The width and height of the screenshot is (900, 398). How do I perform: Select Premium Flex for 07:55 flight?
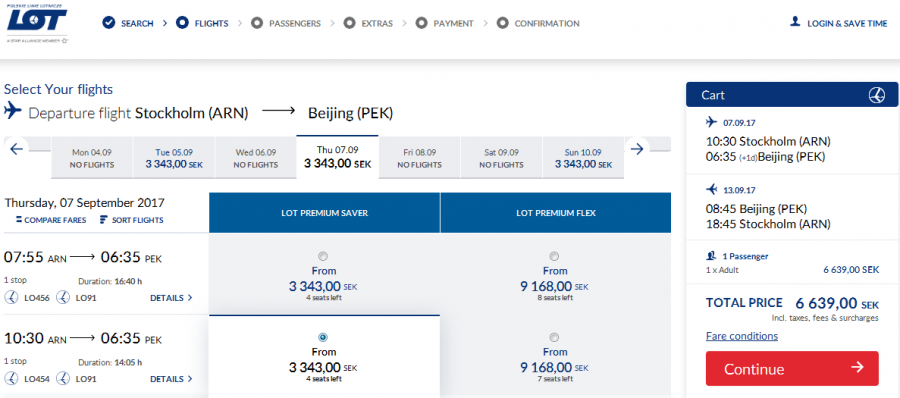554,256
